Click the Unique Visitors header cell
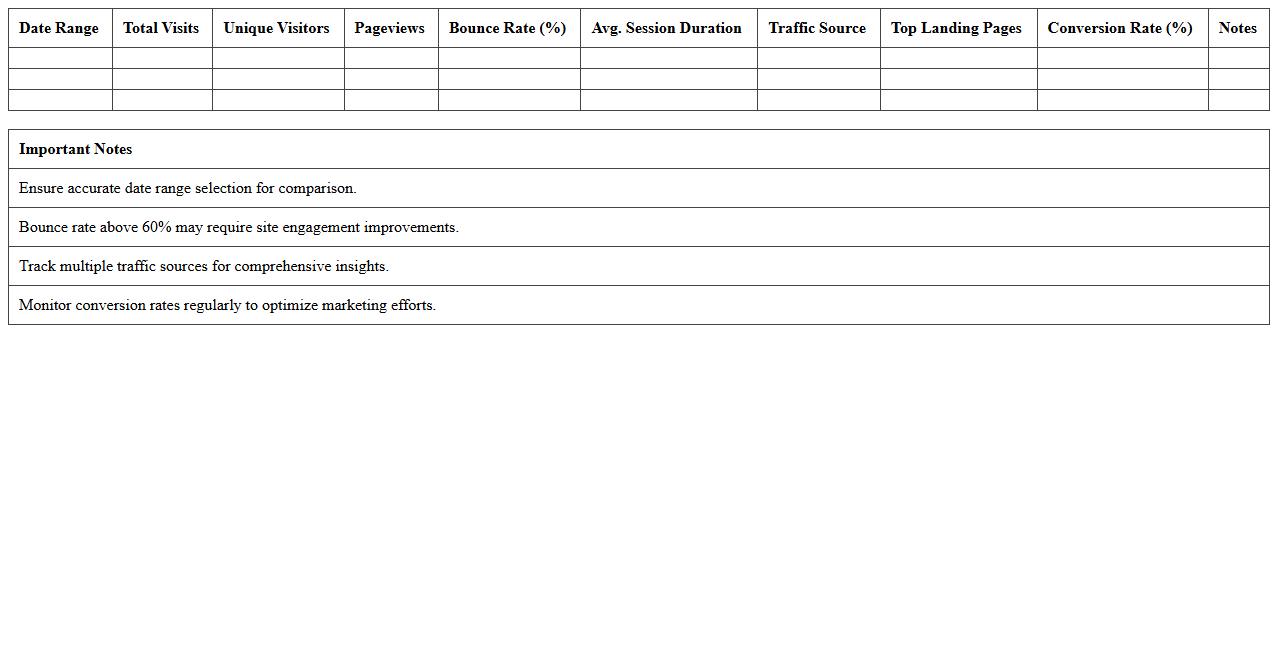Viewport: 1278px width, 650px height. 276,28
